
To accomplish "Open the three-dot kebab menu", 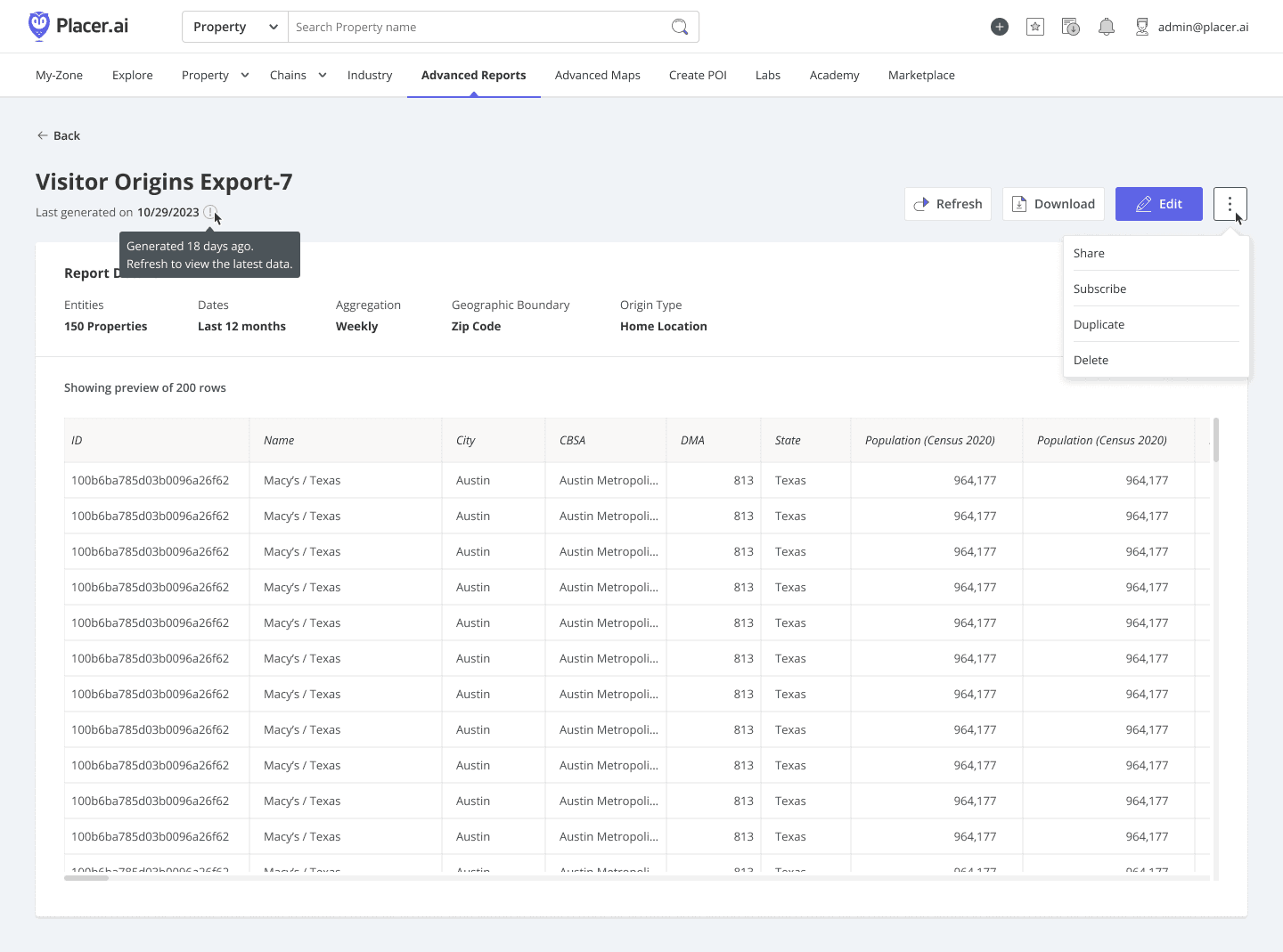I will pos(1230,204).
